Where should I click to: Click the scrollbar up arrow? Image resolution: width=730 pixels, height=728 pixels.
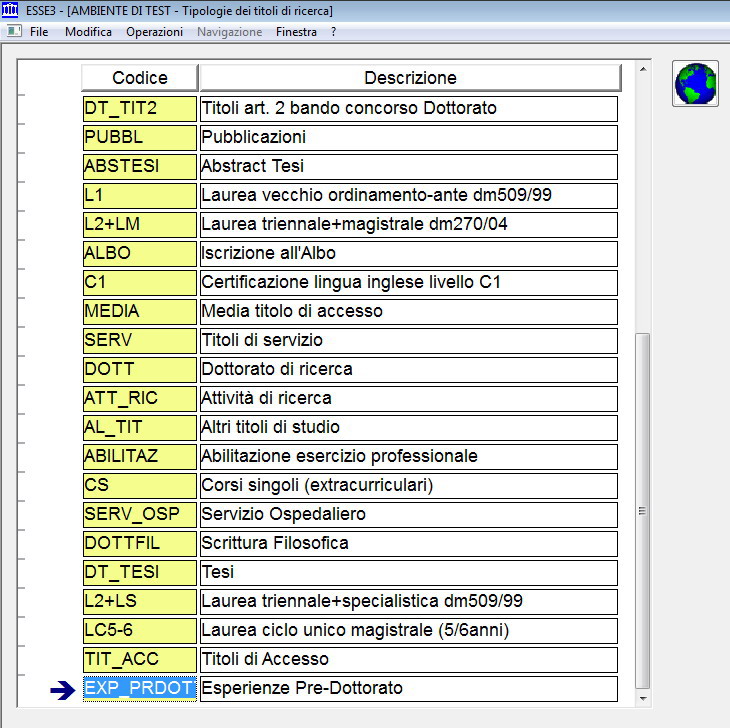click(x=643, y=69)
